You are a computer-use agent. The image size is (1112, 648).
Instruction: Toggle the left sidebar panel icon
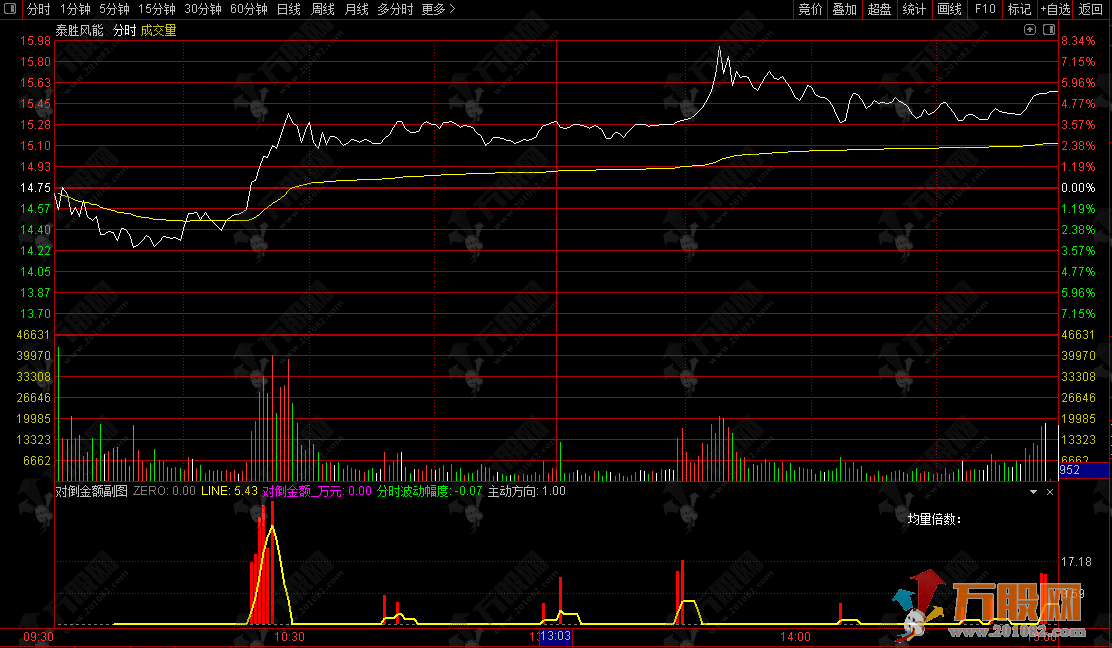(x=11, y=9)
